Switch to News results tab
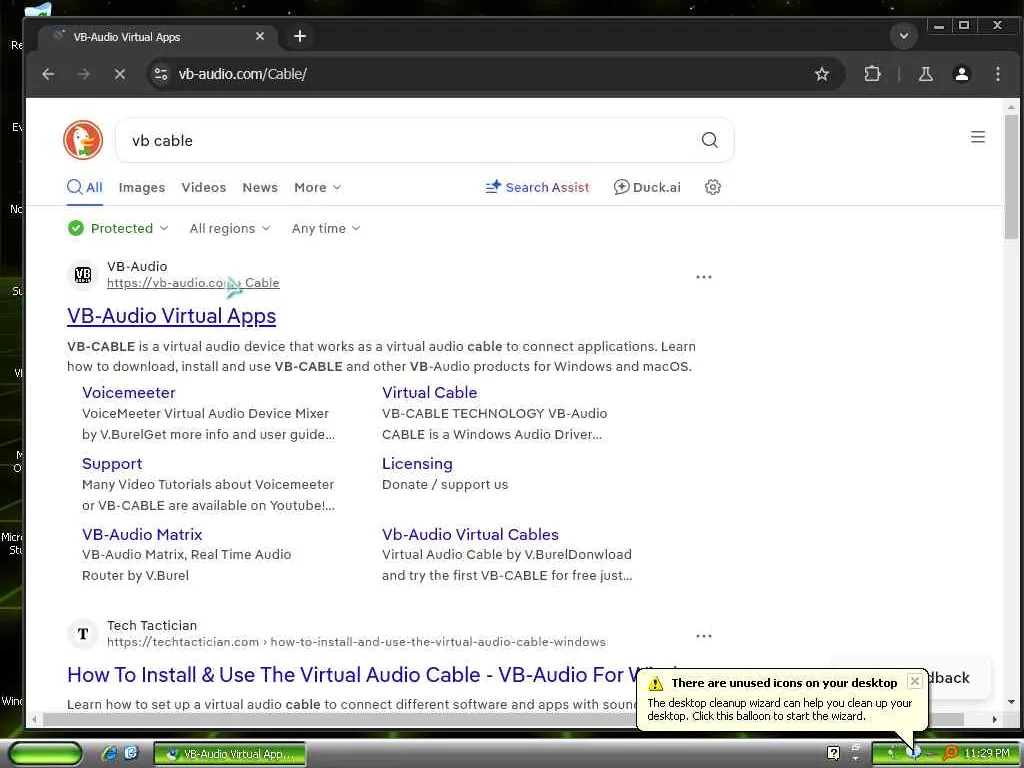1024x768 pixels. 260,187
